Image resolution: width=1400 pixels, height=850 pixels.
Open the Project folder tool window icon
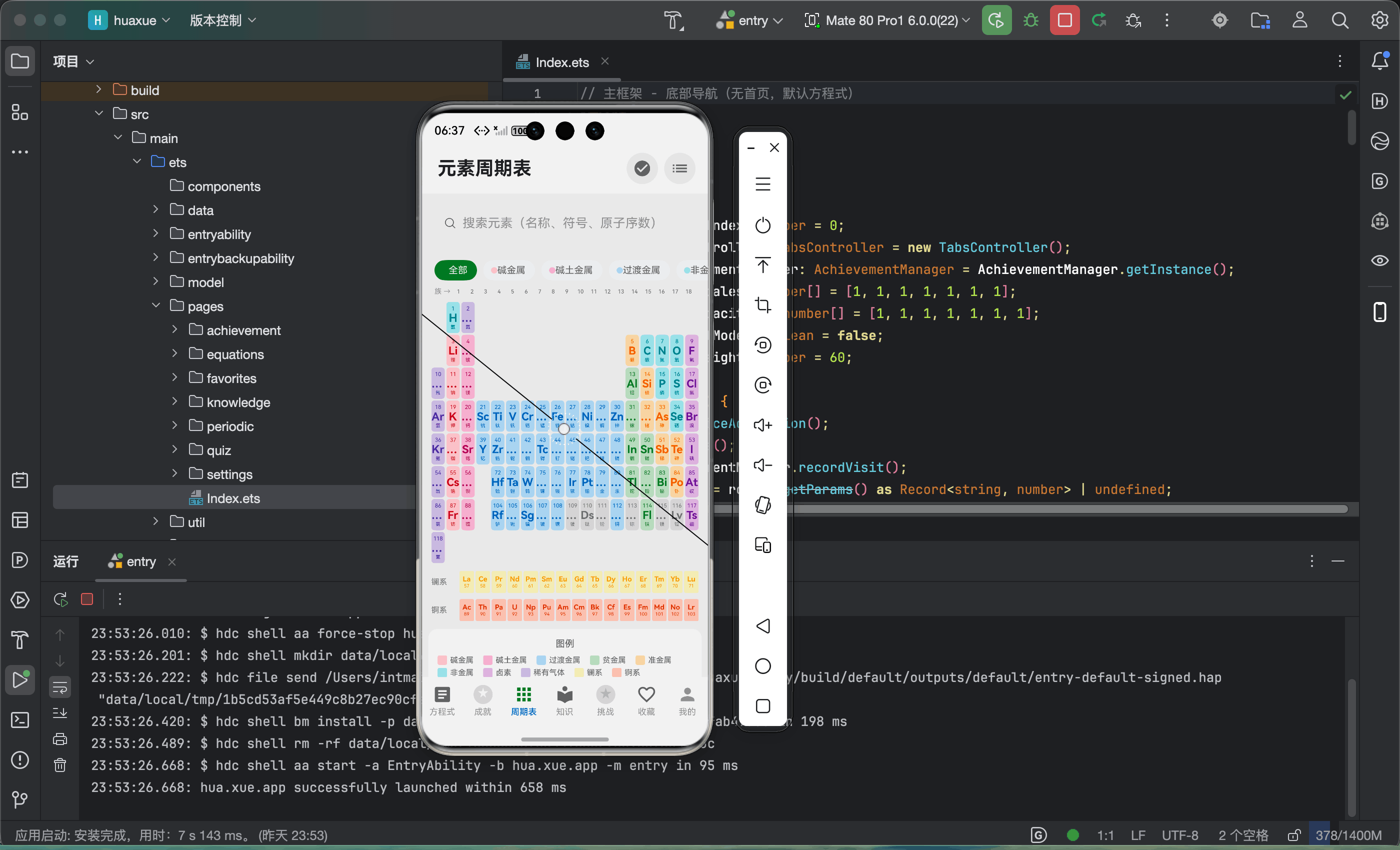pos(20,61)
